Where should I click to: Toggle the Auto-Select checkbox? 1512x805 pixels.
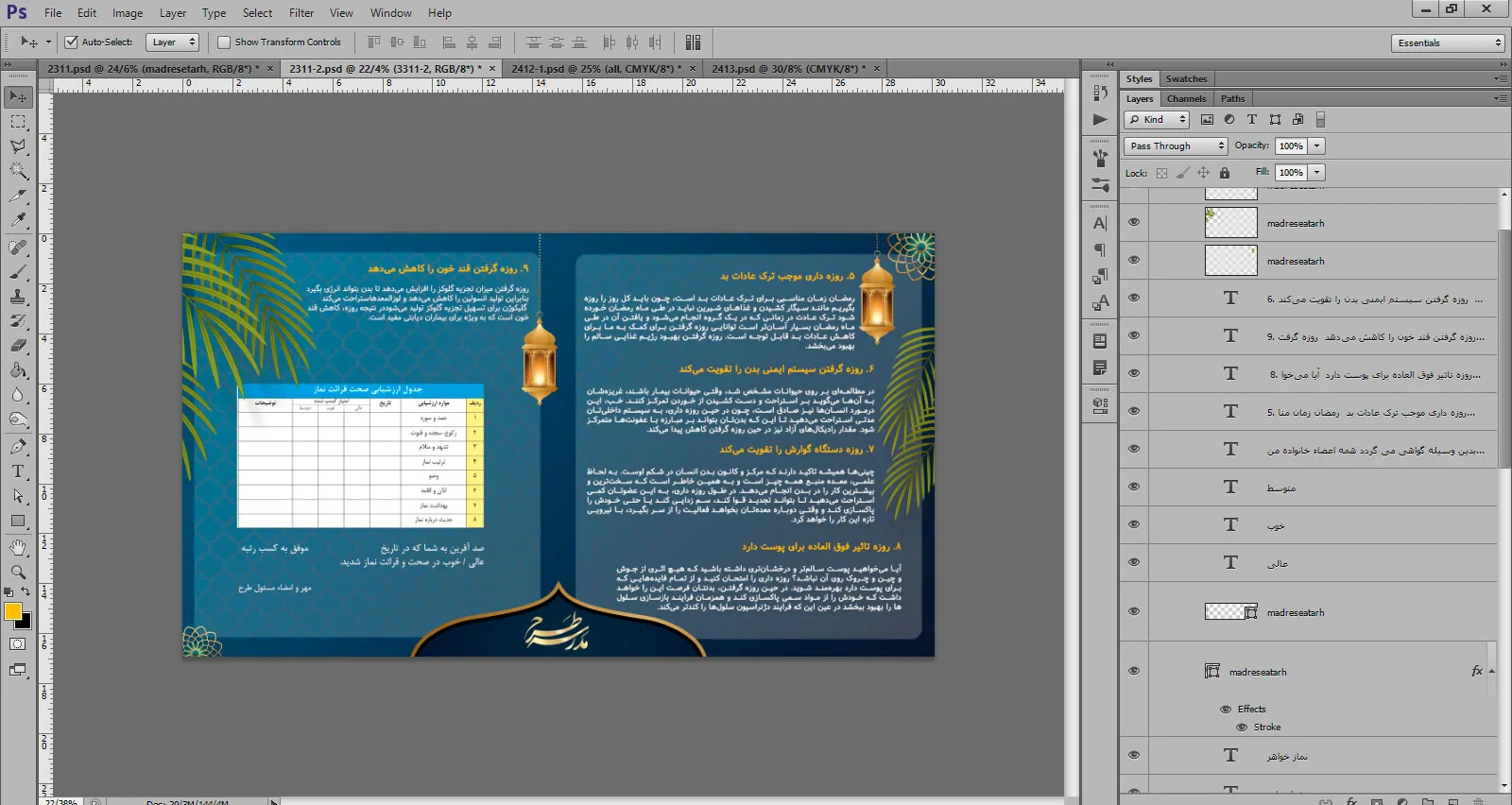(x=71, y=42)
